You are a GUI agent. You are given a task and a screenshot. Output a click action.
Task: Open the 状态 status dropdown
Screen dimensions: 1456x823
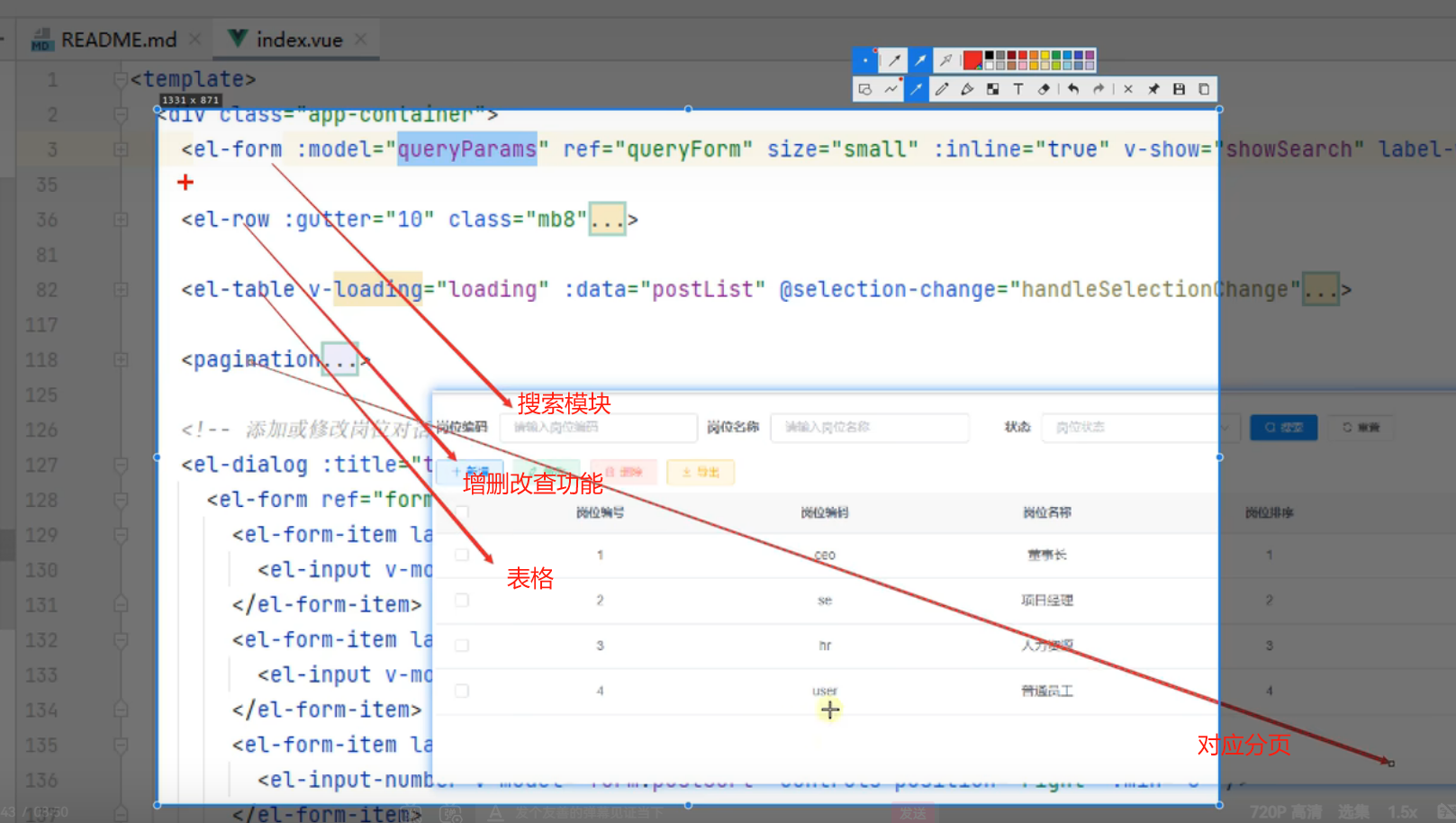[1140, 427]
